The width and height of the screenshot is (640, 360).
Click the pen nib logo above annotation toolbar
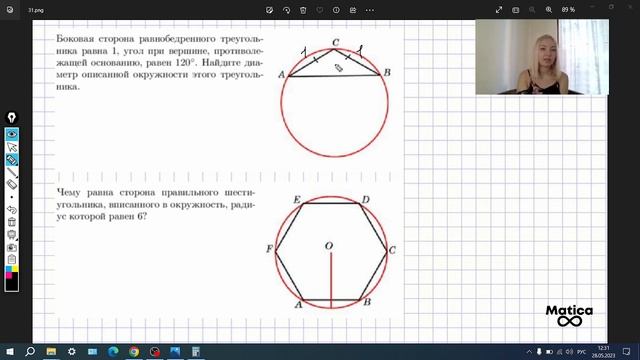[11, 118]
